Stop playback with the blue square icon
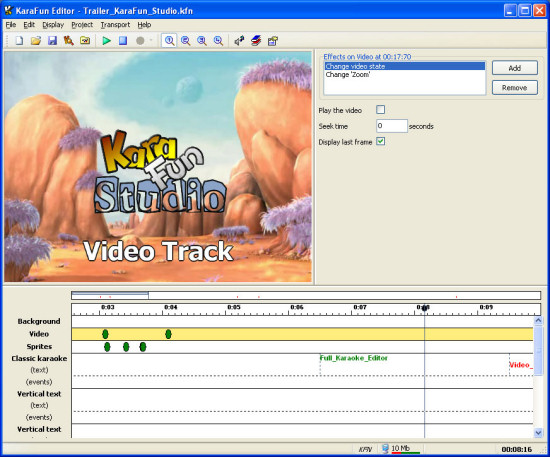Image resolution: width=550 pixels, height=457 pixels. point(123,41)
